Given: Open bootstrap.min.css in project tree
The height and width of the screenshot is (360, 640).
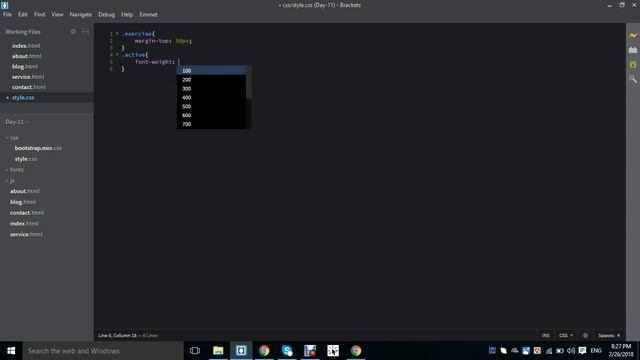Looking at the screenshot, I should pos(38,148).
